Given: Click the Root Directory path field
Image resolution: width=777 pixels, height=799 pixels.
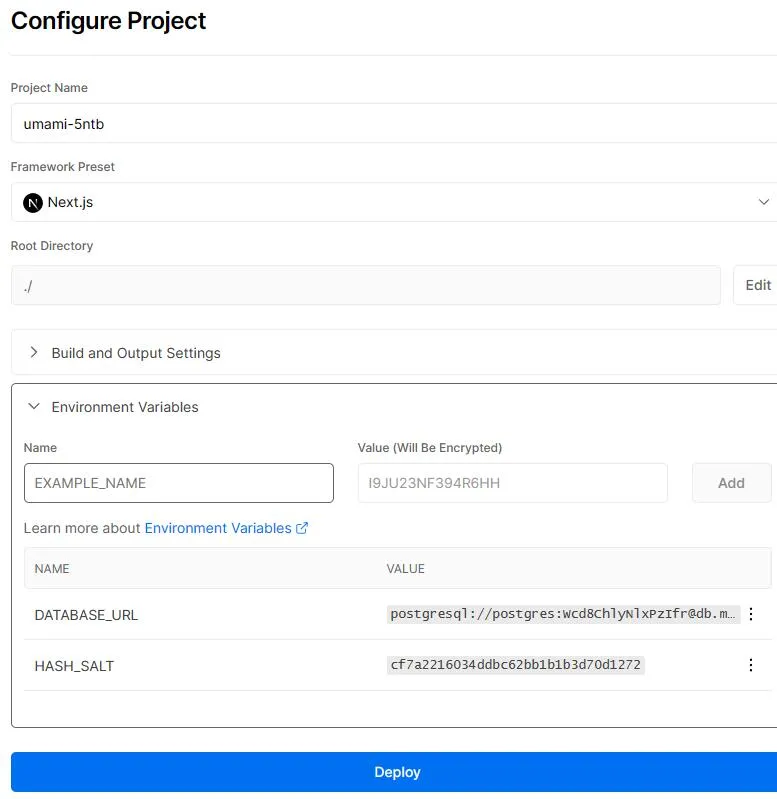Looking at the screenshot, I should [366, 285].
